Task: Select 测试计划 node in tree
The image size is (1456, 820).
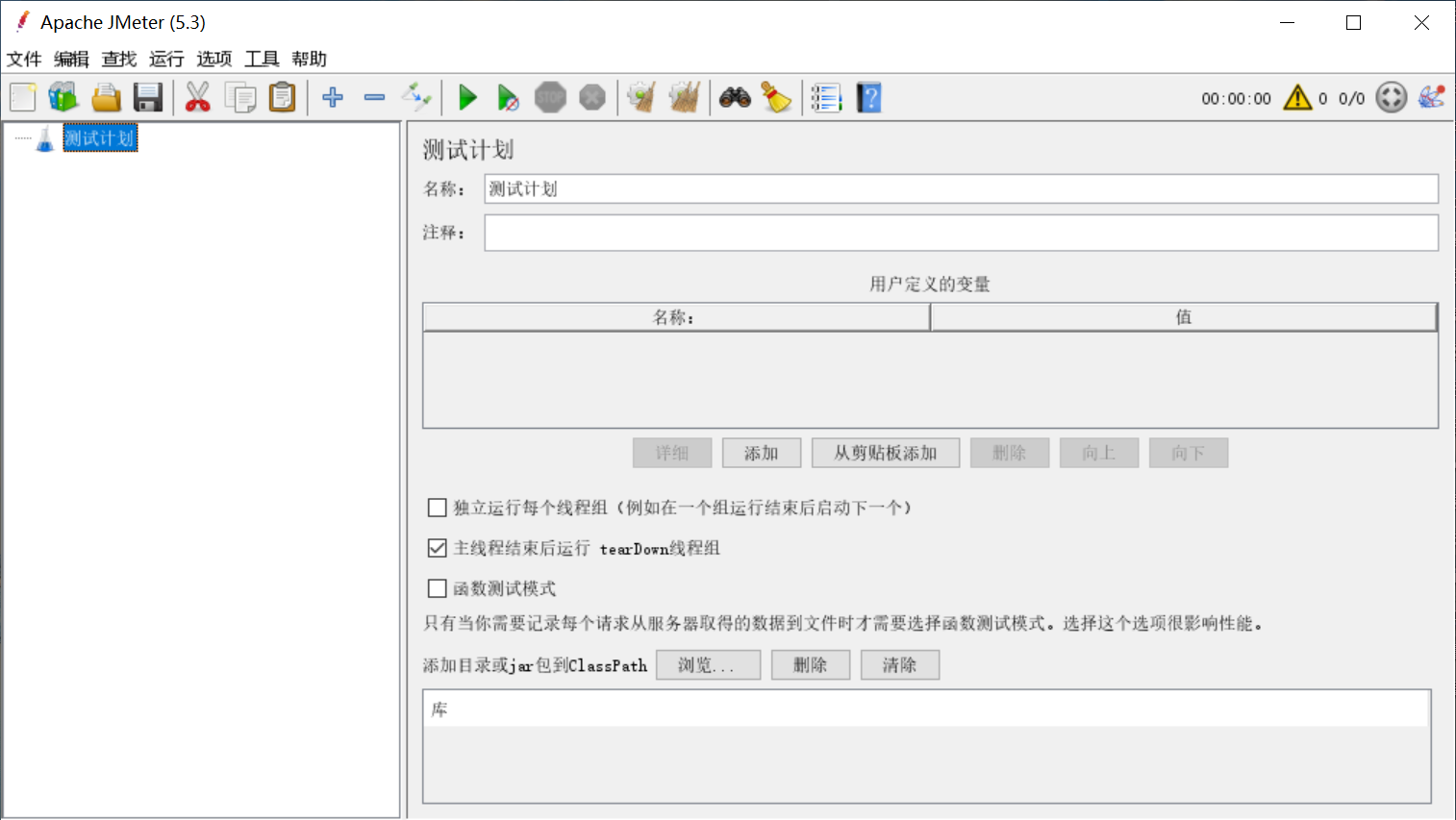Action: point(100,138)
